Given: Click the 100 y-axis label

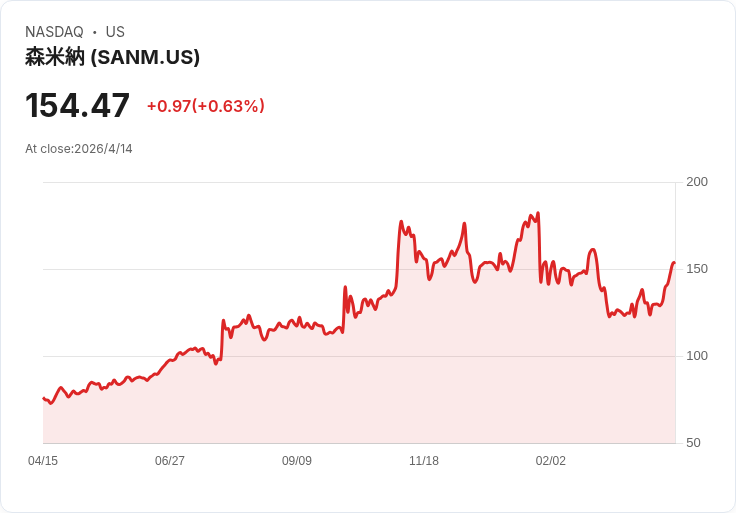Looking at the screenshot, I should [x=696, y=356].
